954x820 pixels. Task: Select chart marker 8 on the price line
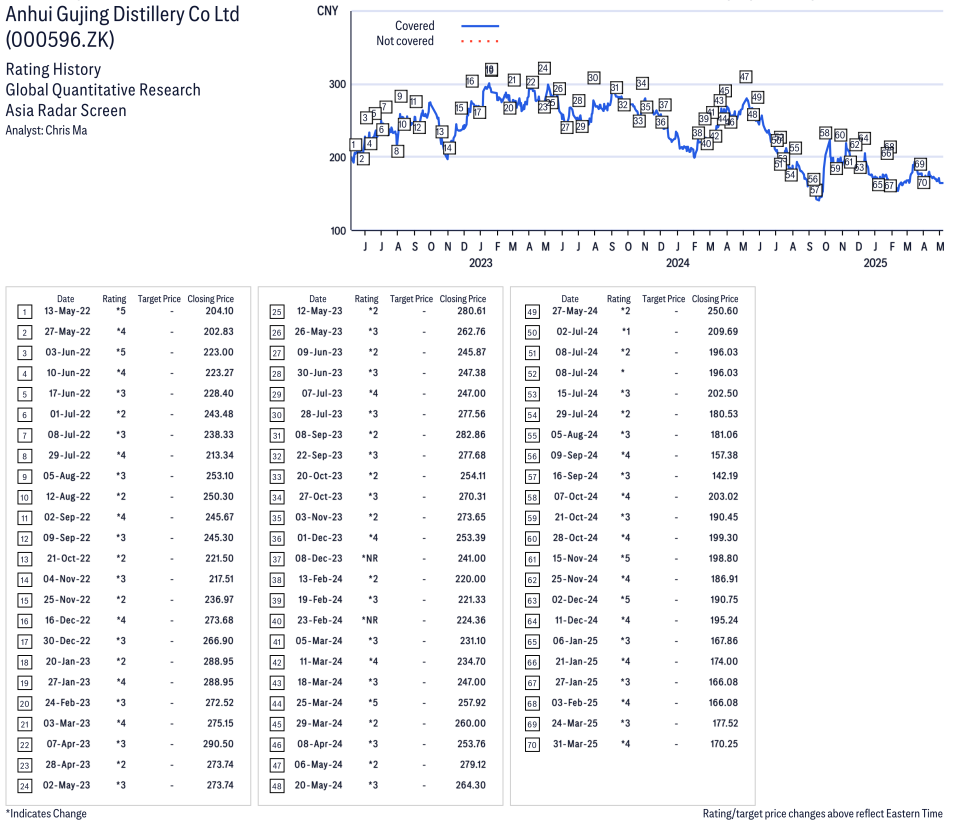(x=397, y=151)
